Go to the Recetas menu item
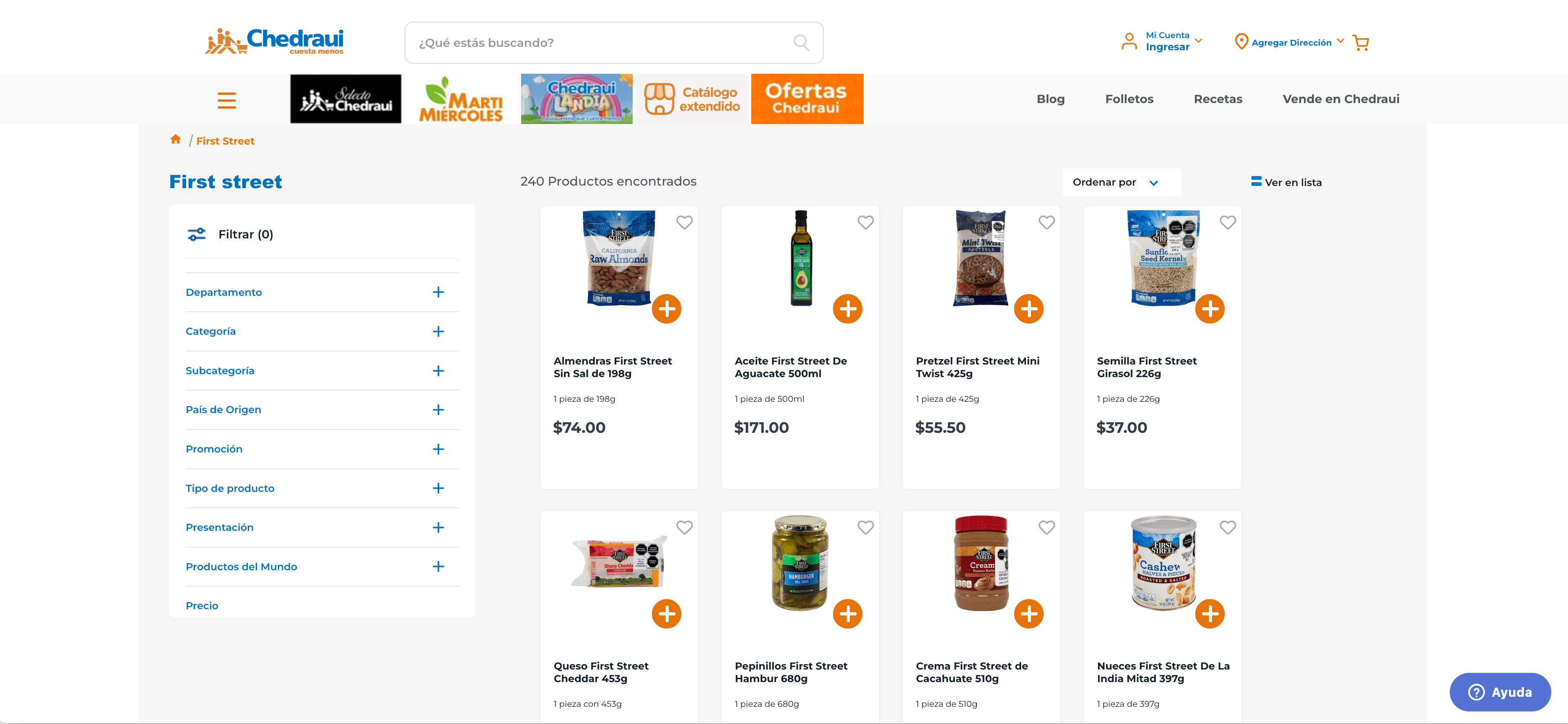1568x724 pixels. (1218, 99)
